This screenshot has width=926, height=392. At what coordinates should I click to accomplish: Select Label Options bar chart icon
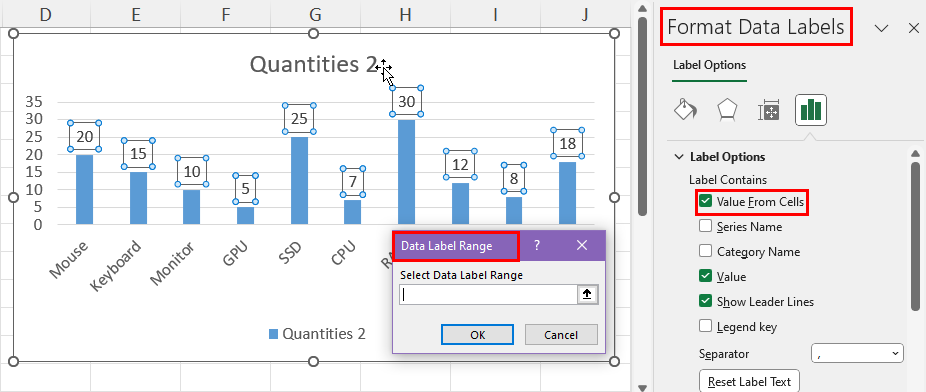810,110
